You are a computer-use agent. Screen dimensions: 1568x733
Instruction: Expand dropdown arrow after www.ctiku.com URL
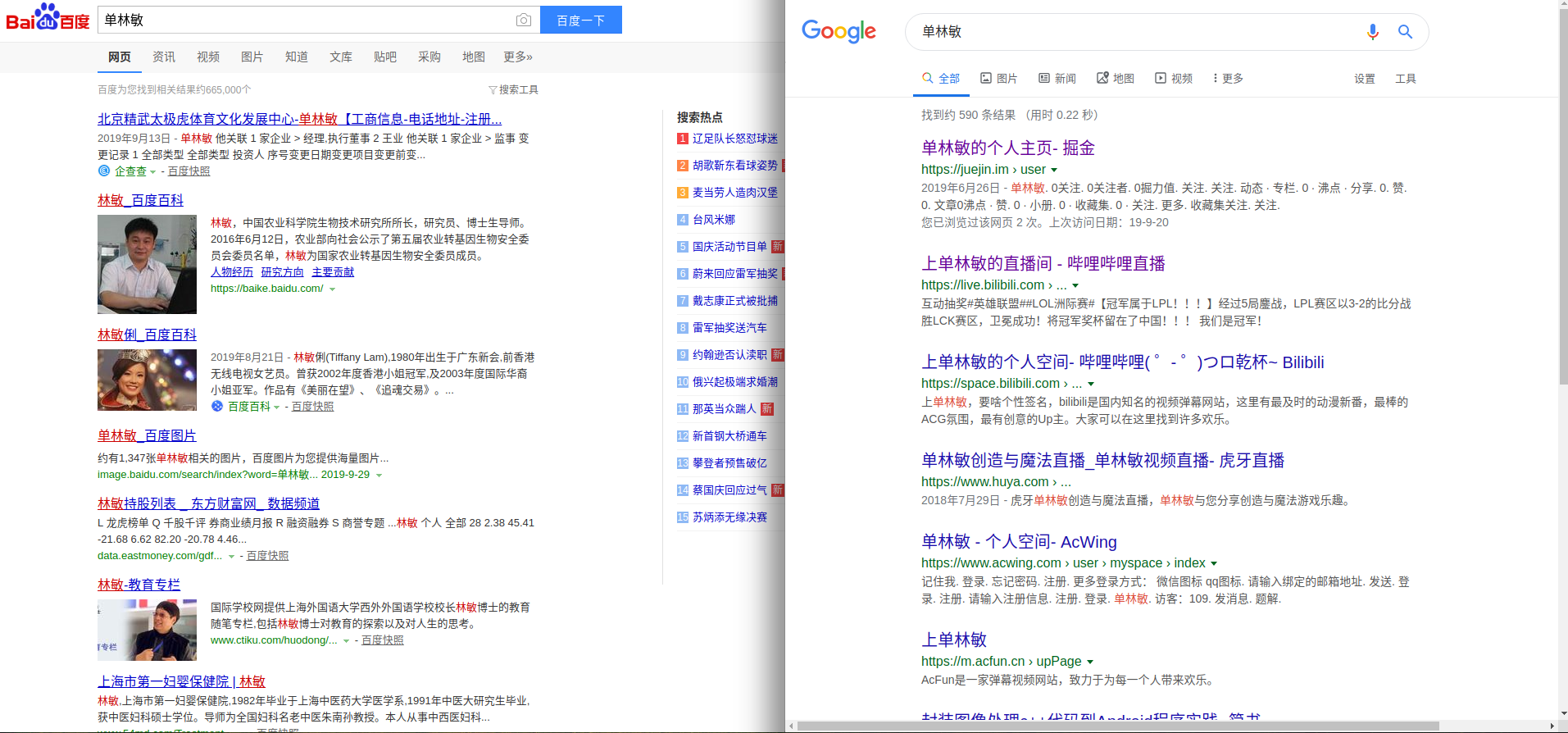pyautogui.click(x=346, y=641)
